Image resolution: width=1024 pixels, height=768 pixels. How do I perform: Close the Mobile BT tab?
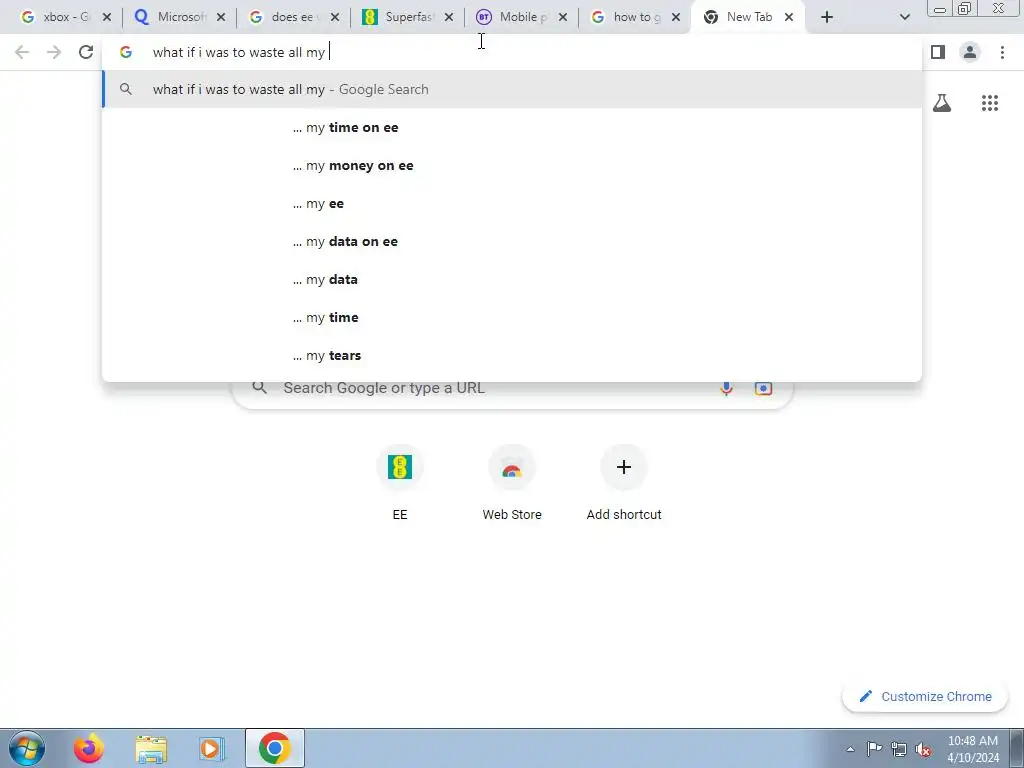[x=563, y=18]
